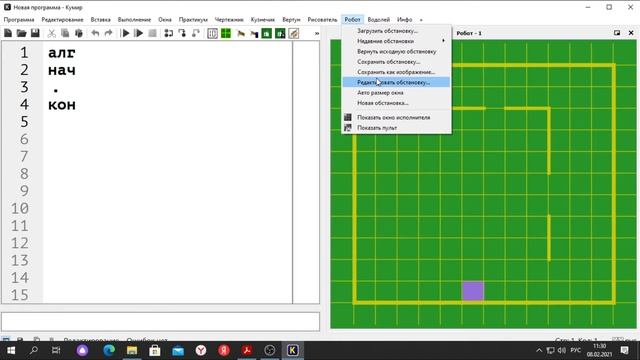Viewport: 640px width, 360px height.
Task: Detach the Robot panel window
Action: pyautogui.click(x=617, y=33)
